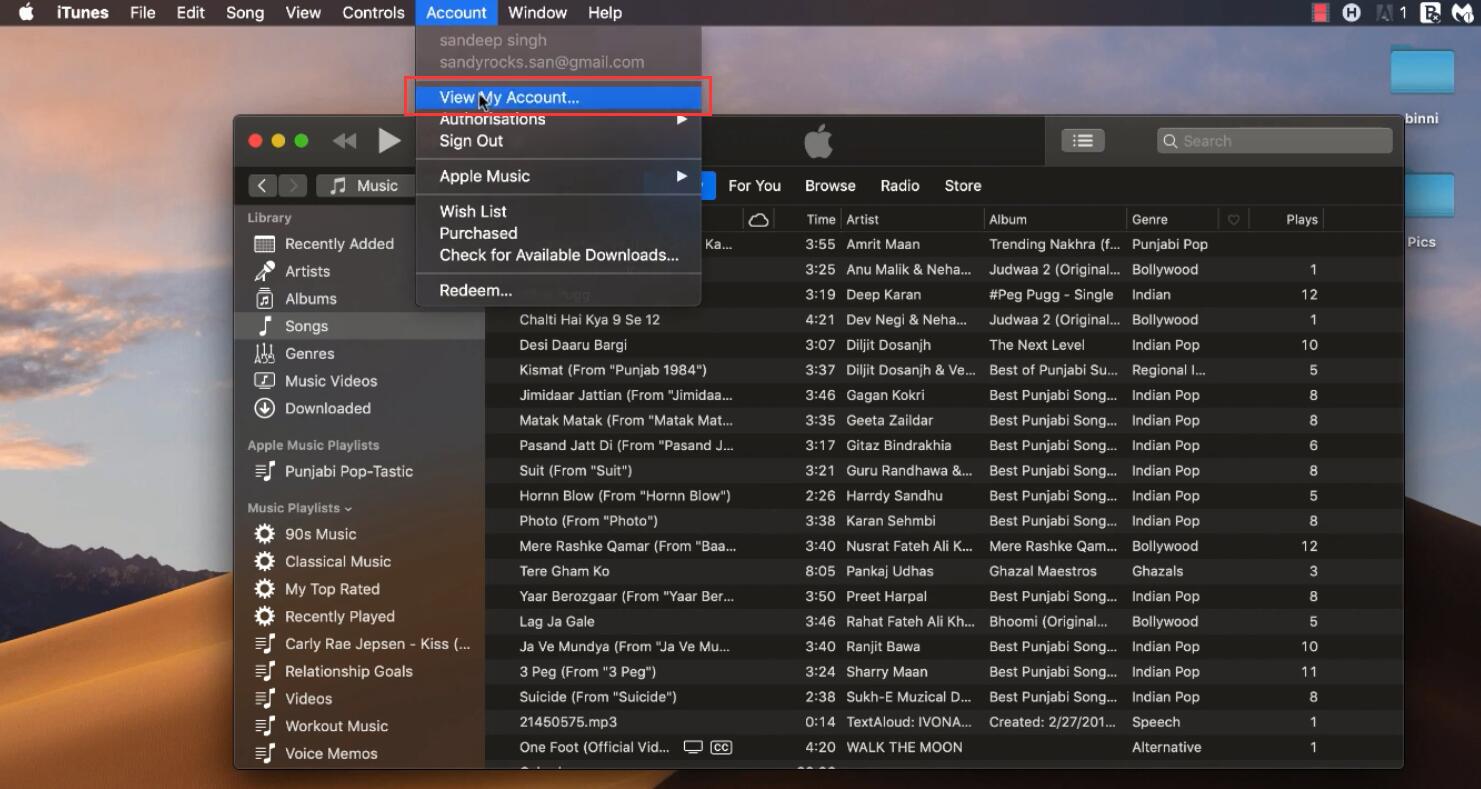Switch to the Store tab
1481x789 pixels.
tap(963, 185)
